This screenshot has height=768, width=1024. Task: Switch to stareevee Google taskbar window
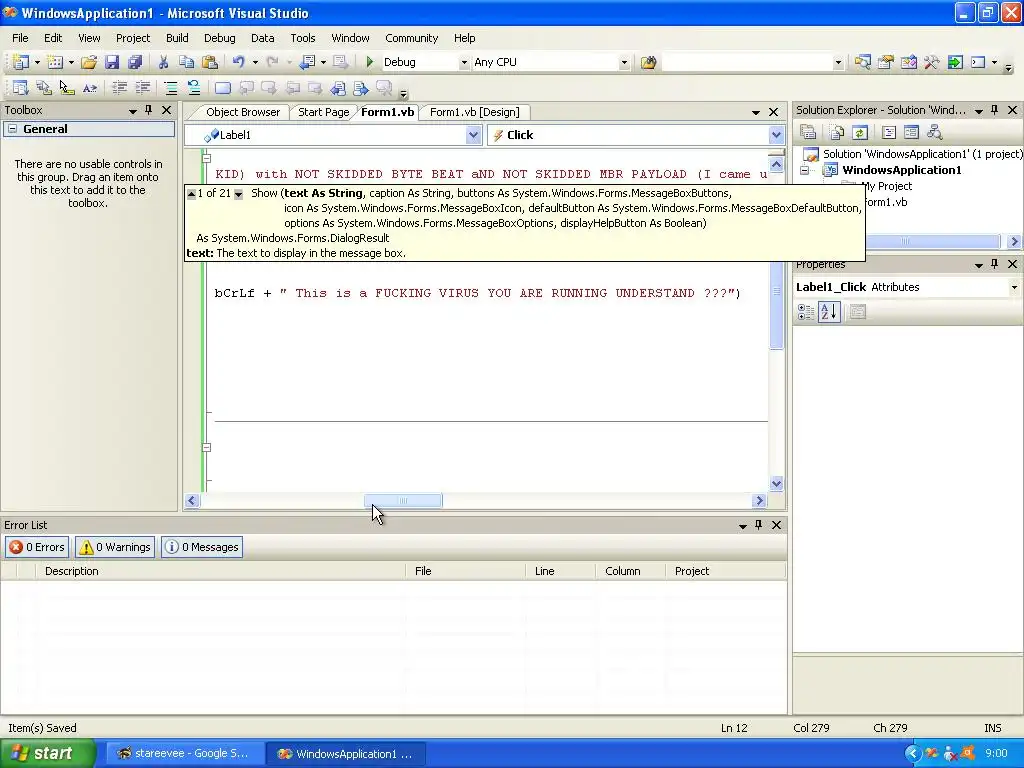click(x=184, y=754)
